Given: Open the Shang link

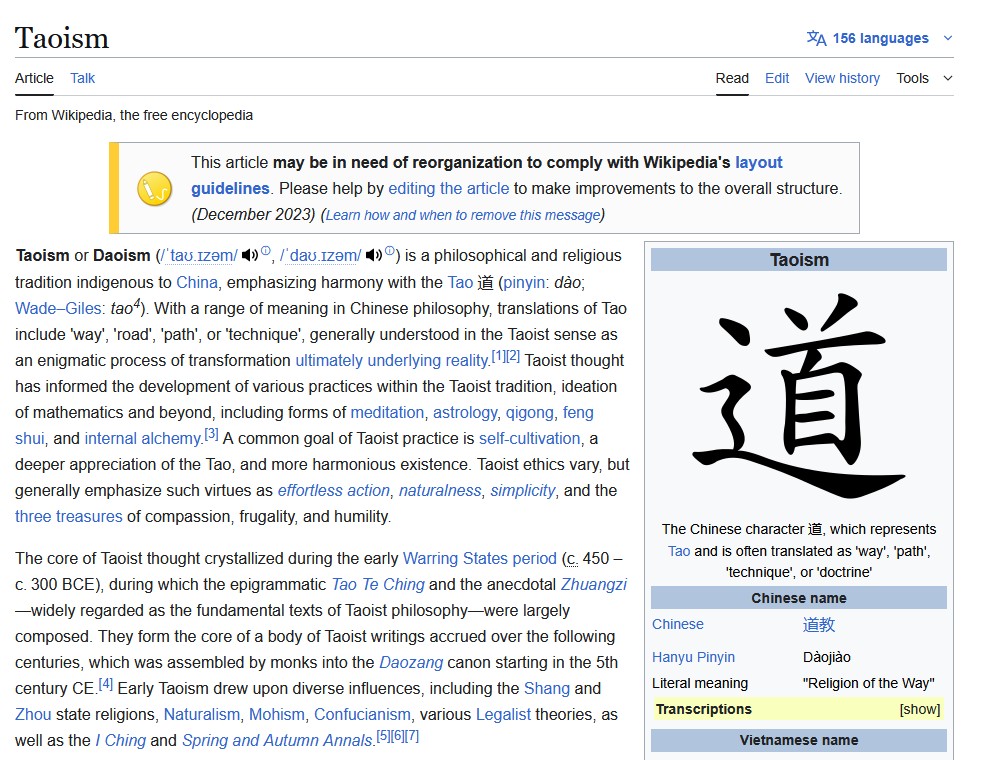Looking at the screenshot, I should point(547,688).
